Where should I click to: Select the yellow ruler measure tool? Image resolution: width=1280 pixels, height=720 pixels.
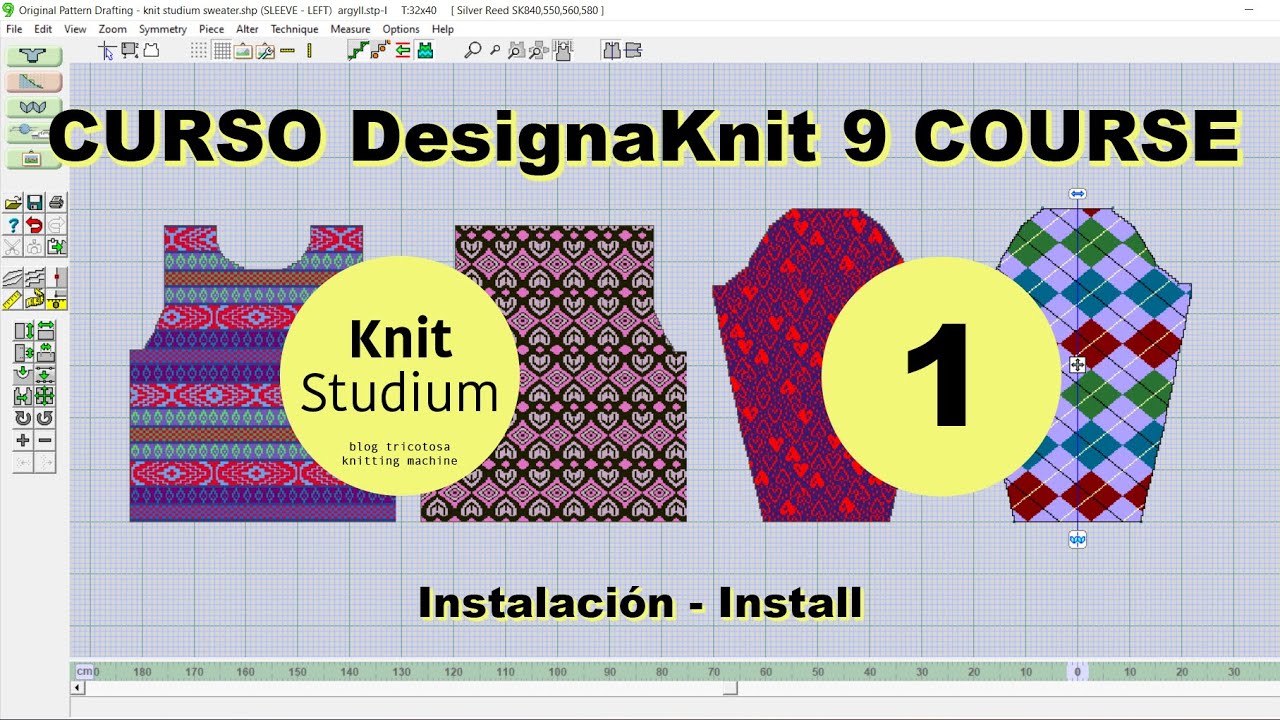13,299
